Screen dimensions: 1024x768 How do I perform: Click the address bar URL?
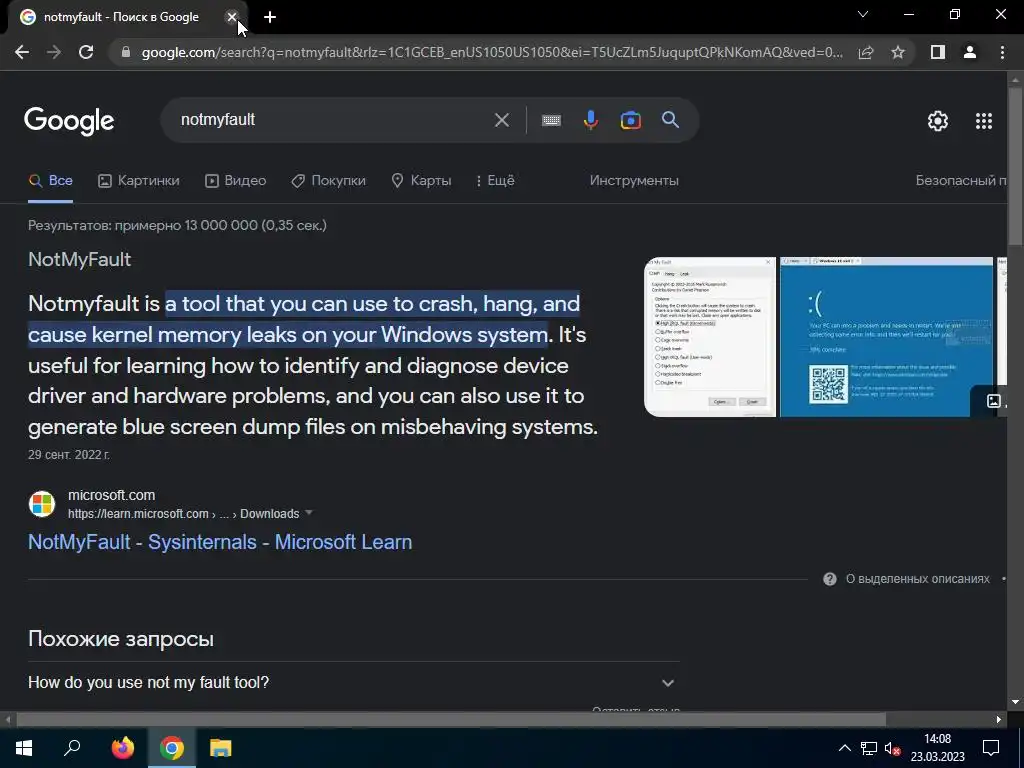click(x=492, y=52)
